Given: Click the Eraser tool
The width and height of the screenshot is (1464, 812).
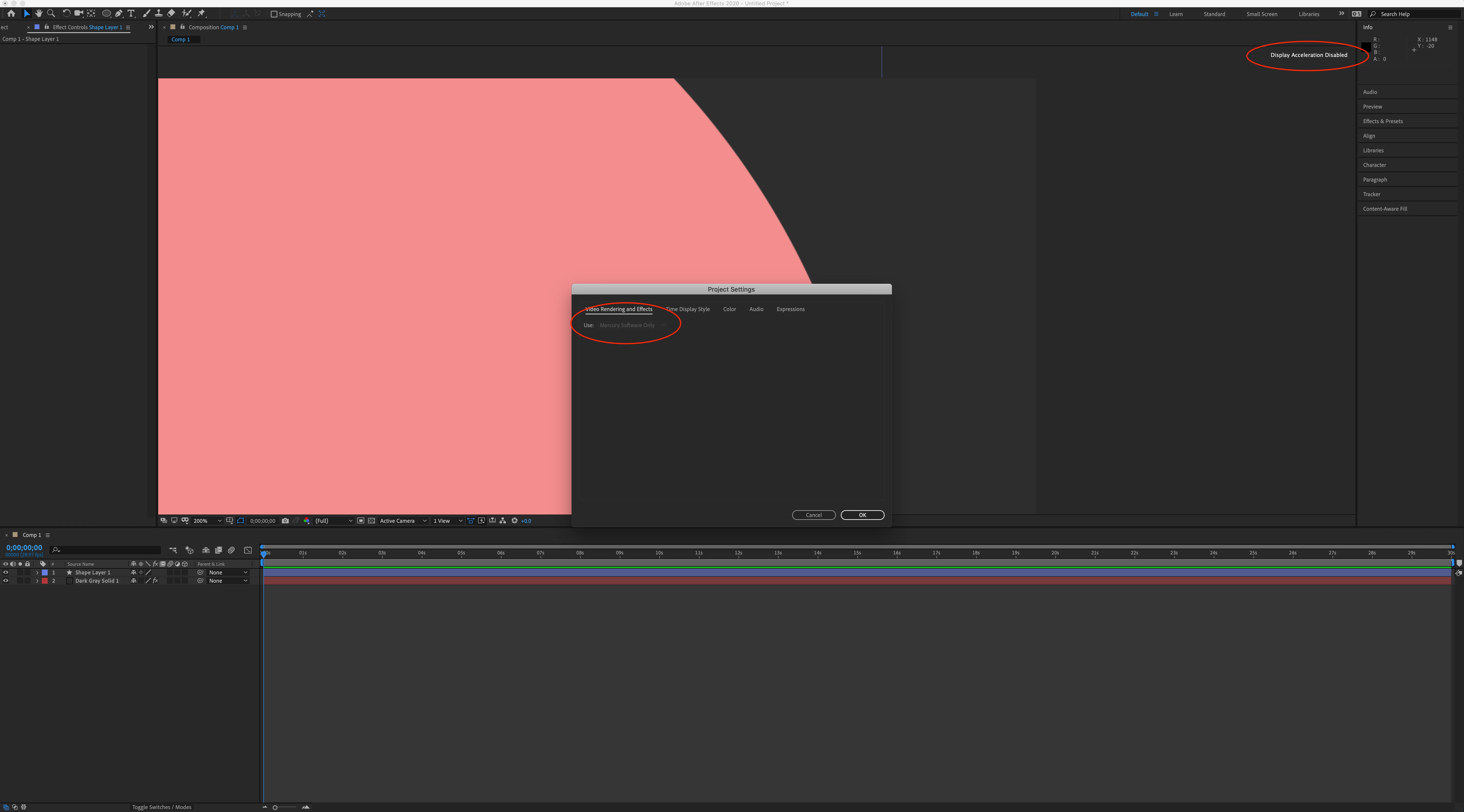Looking at the screenshot, I should click(171, 14).
